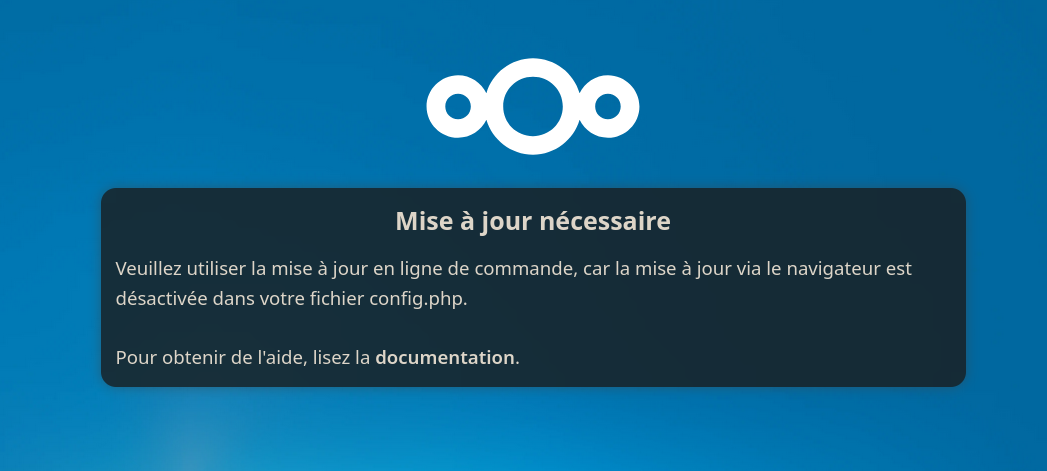Click the "Mise à jour nécessaire" heading
The image size is (1047, 471).
[533, 221]
